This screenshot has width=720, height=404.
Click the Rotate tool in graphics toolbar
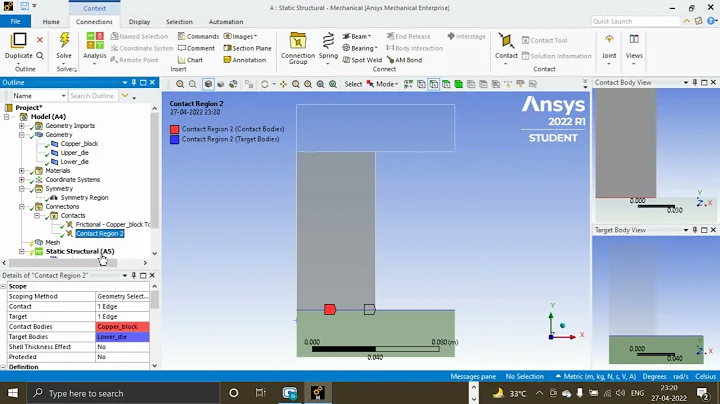pos(264,84)
